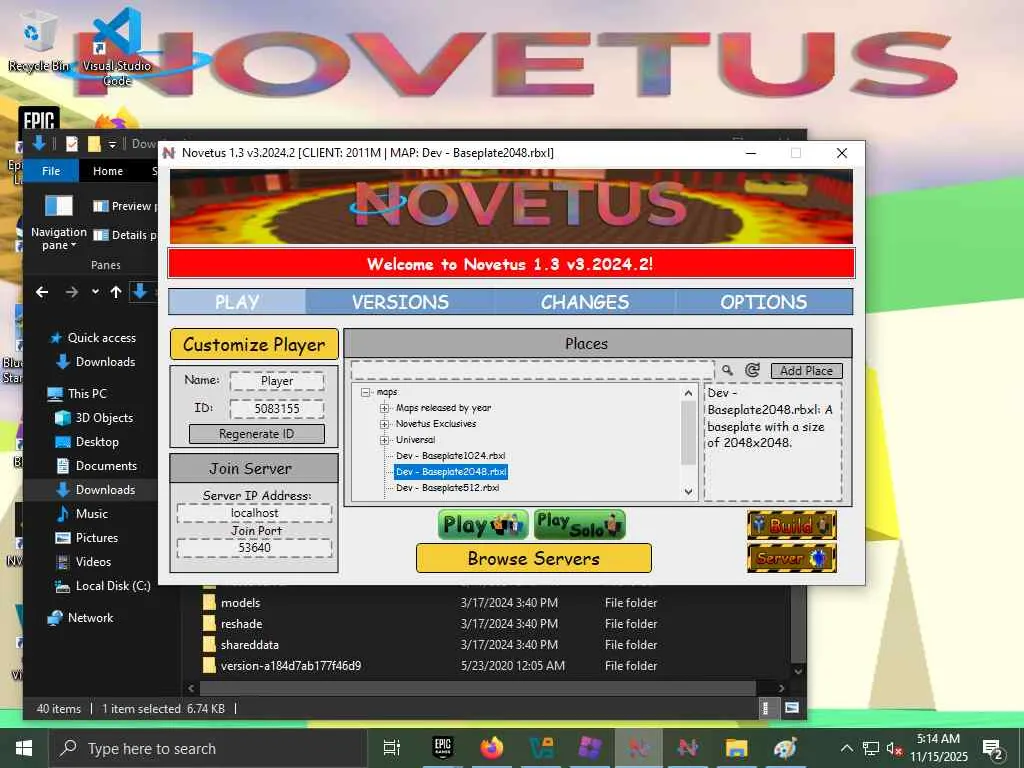1024x768 pixels.
Task: Expand the "Maps released by year" node
Action: tap(384, 408)
